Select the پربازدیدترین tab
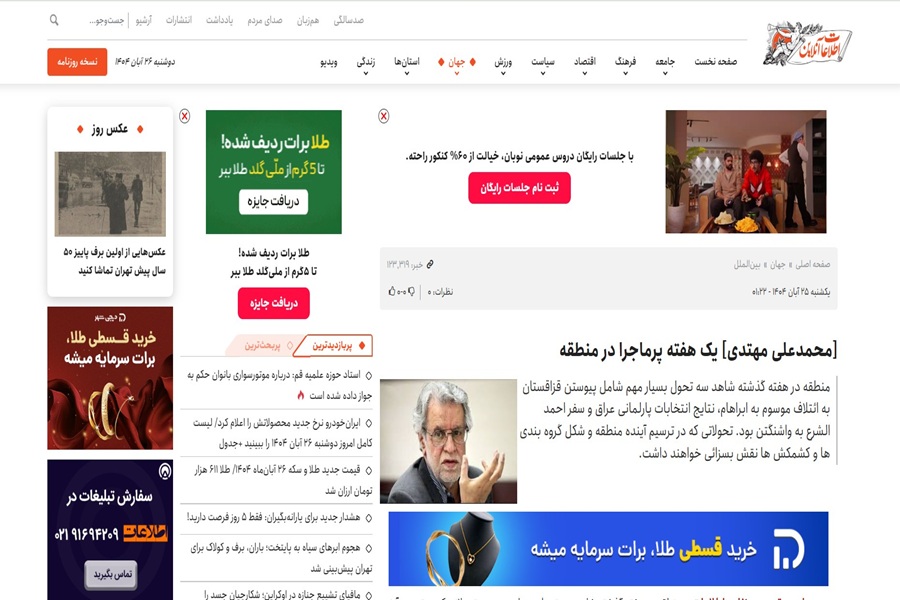 (337, 346)
